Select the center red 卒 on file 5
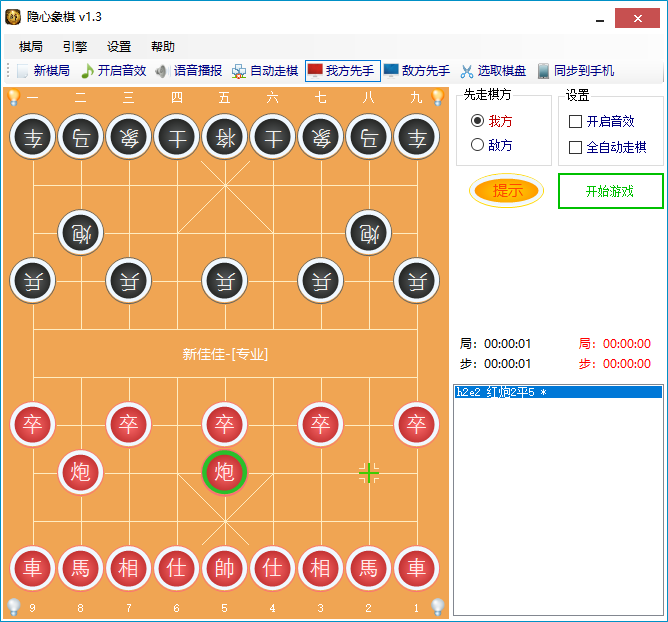The height and width of the screenshot is (622, 668). [225, 425]
